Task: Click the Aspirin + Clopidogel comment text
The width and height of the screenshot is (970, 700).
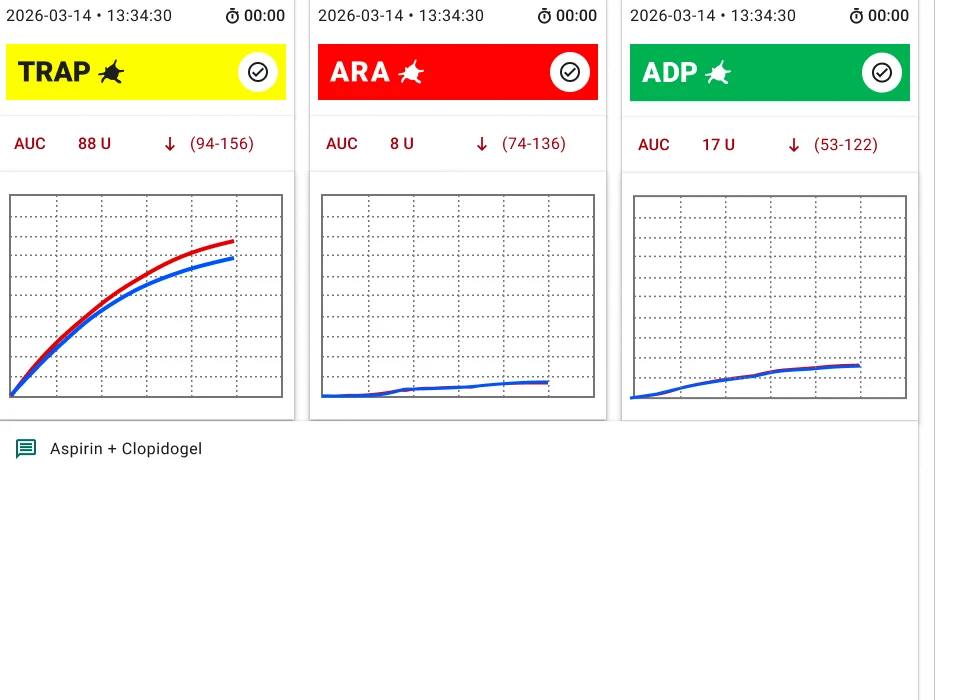Action: (x=126, y=449)
